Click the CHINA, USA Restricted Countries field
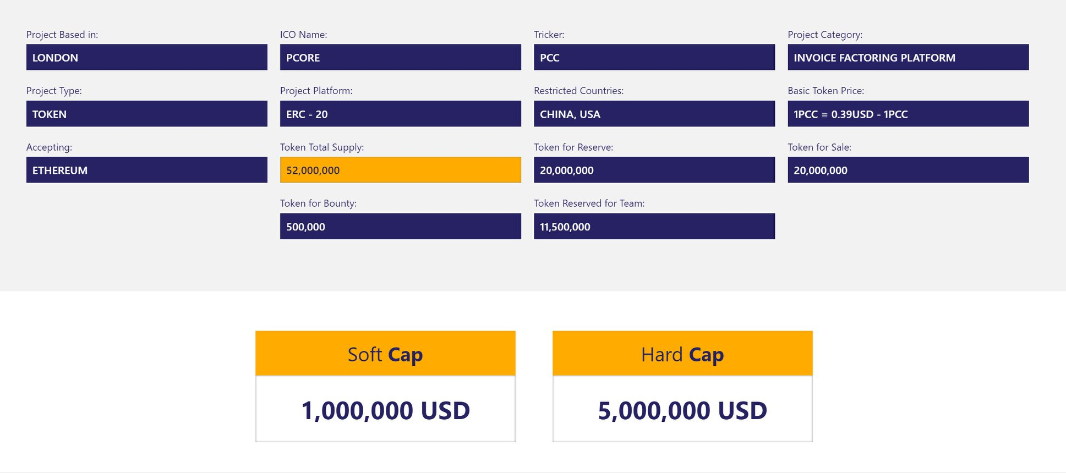 654,114
